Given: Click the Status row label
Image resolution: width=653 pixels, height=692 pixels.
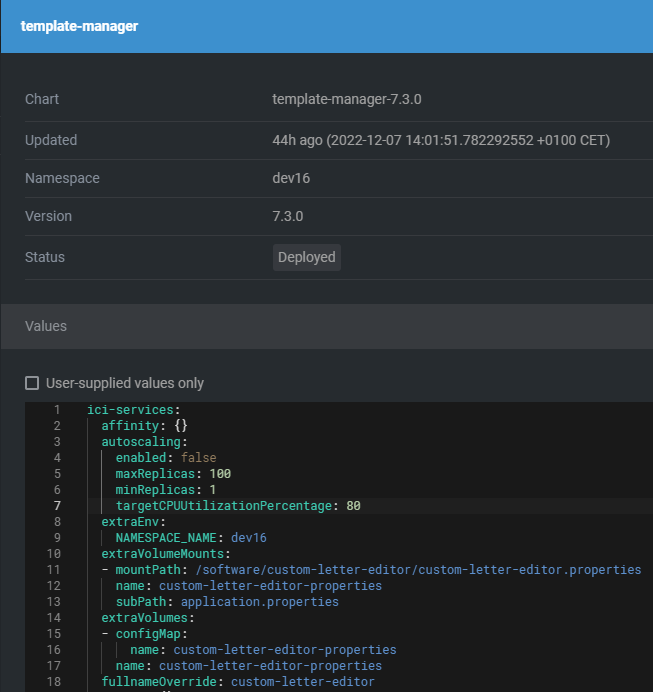Looking at the screenshot, I should coord(45,257).
